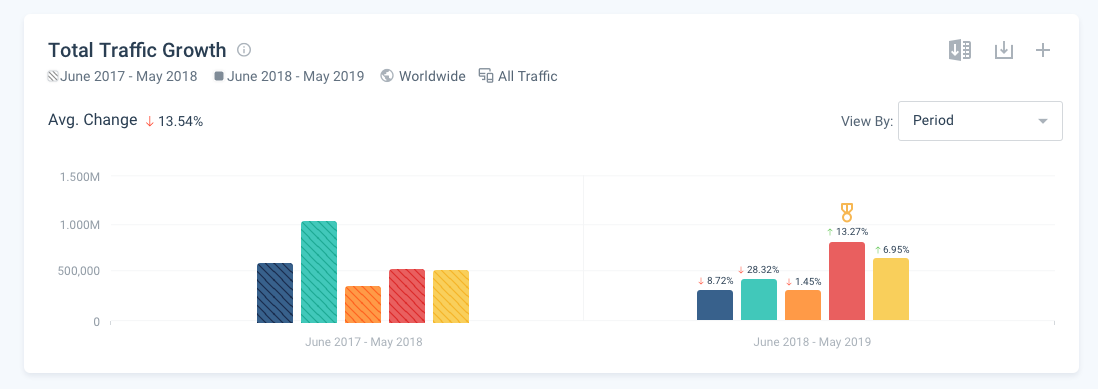The image size is (1098, 389).
Task: Click the medal icon above the red bar
Action: click(x=847, y=212)
